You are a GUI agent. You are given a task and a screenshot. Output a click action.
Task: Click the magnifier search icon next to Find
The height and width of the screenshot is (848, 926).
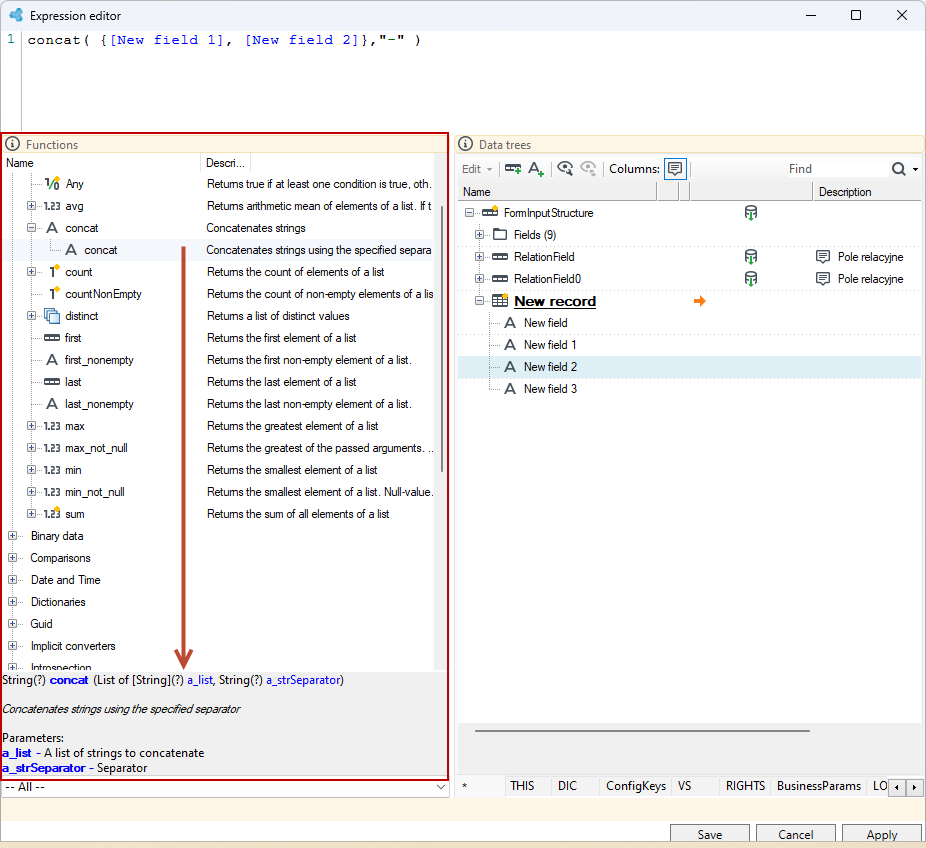click(898, 169)
